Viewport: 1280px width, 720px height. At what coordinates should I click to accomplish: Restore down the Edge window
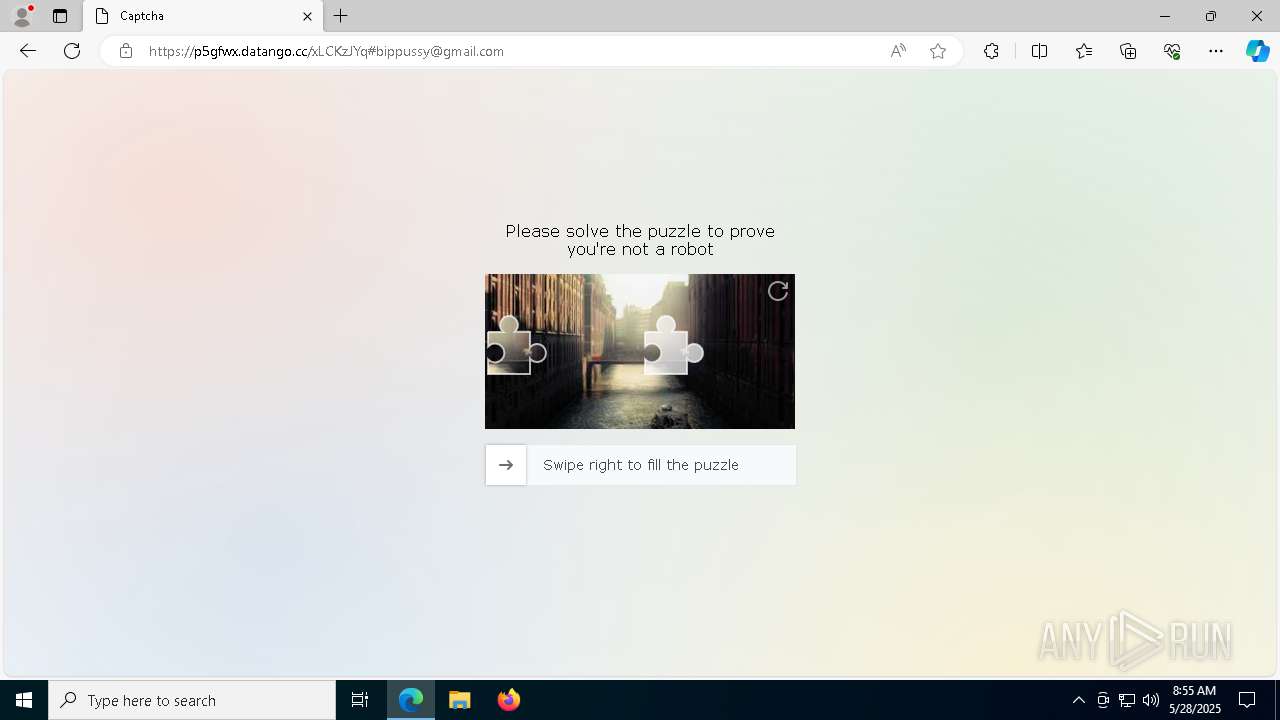click(1211, 16)
